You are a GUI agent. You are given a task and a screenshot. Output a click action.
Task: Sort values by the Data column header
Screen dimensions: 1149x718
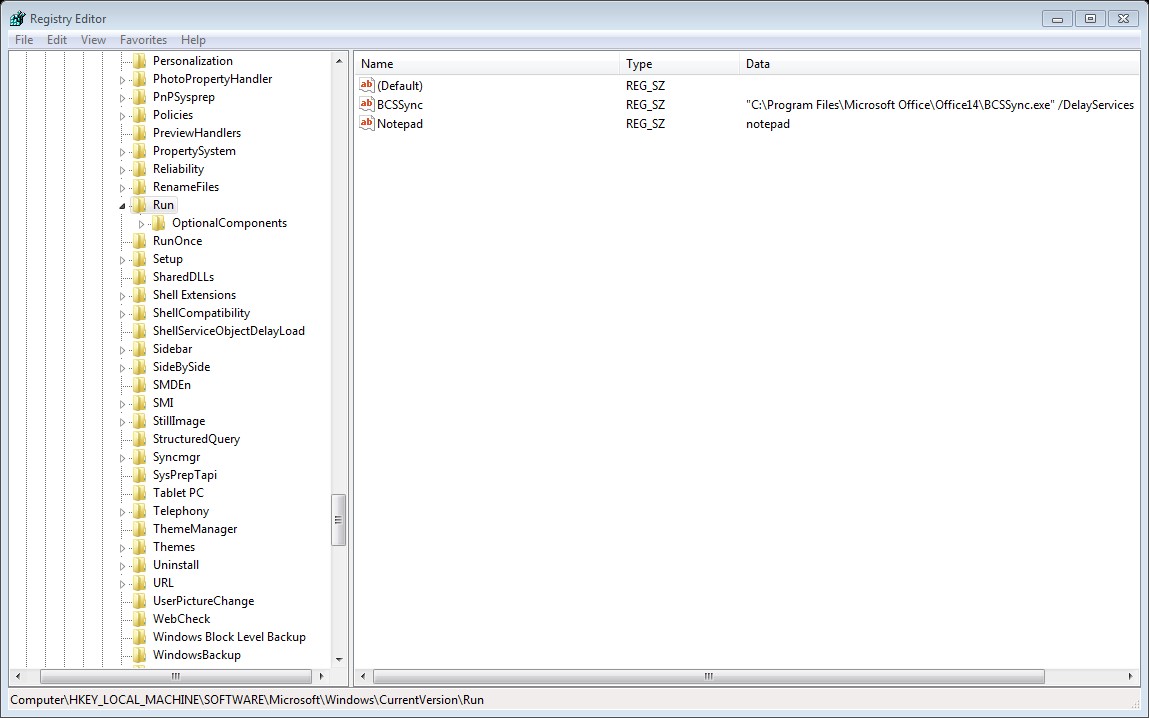click(939, 64)
